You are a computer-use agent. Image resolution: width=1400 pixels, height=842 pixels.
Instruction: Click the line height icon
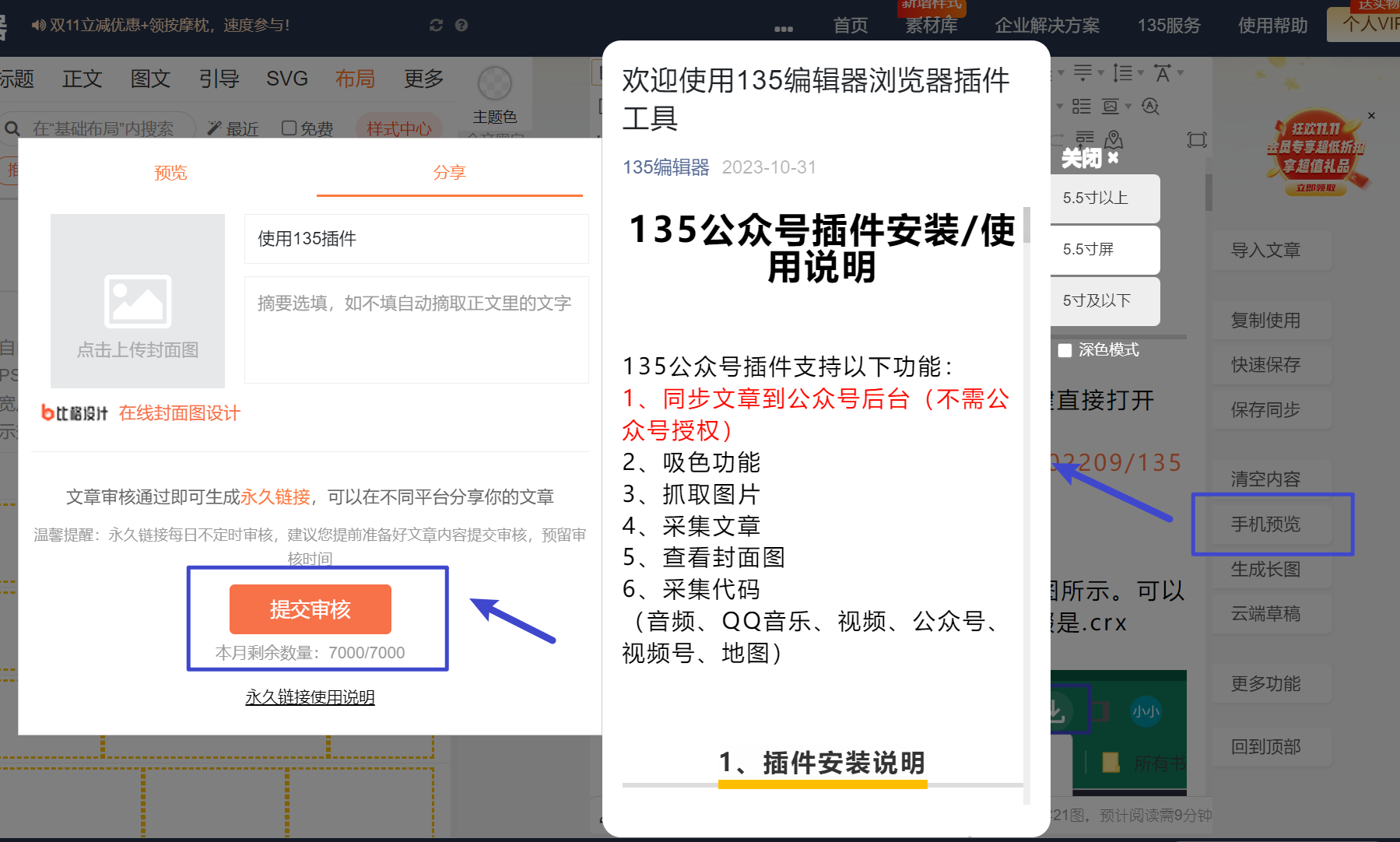1122,73
